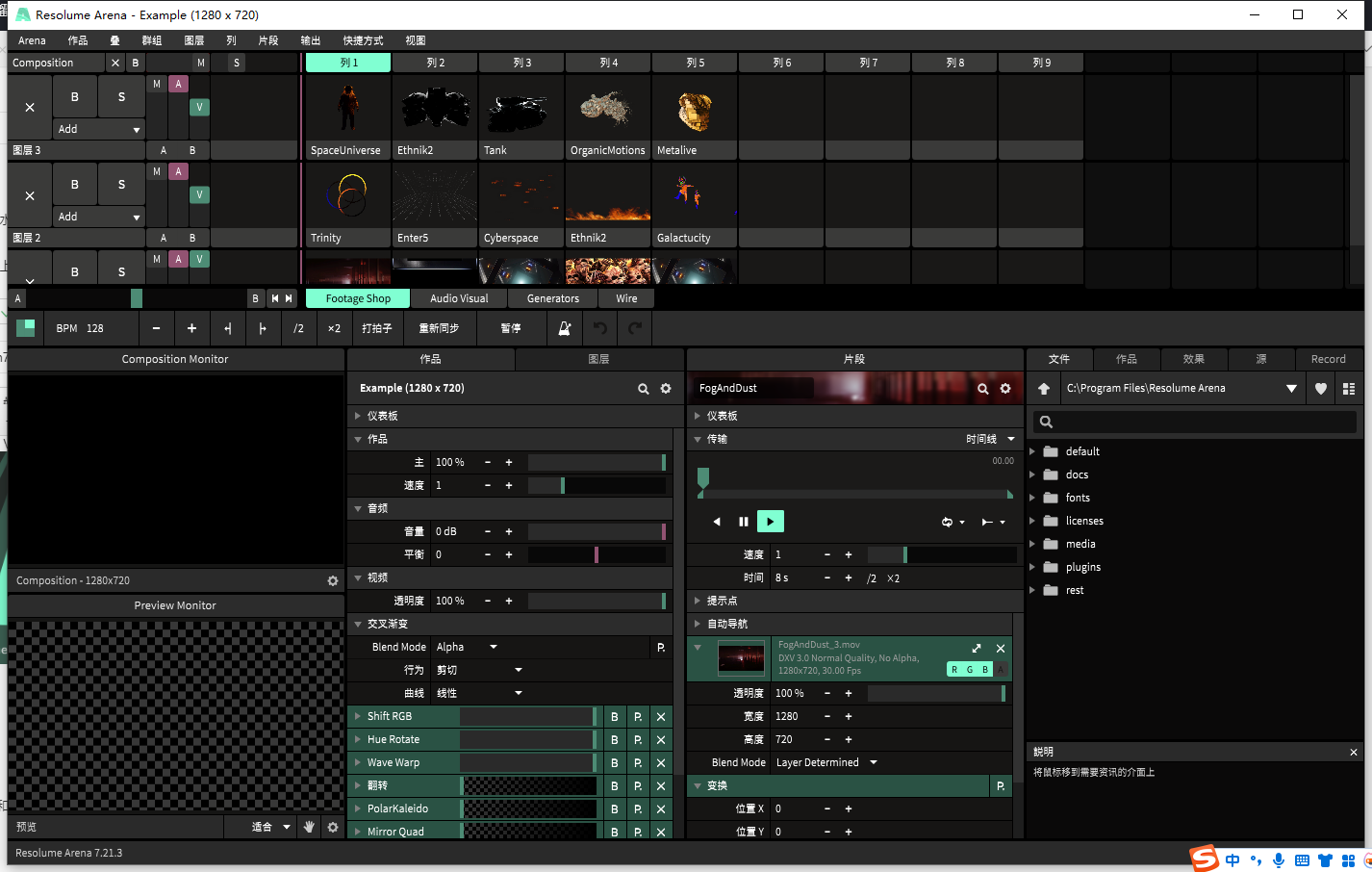Viewport: 1372px width, 872px height.
Task: Nudge tempo forward with the right nudge icon
Action: [263, 328]
